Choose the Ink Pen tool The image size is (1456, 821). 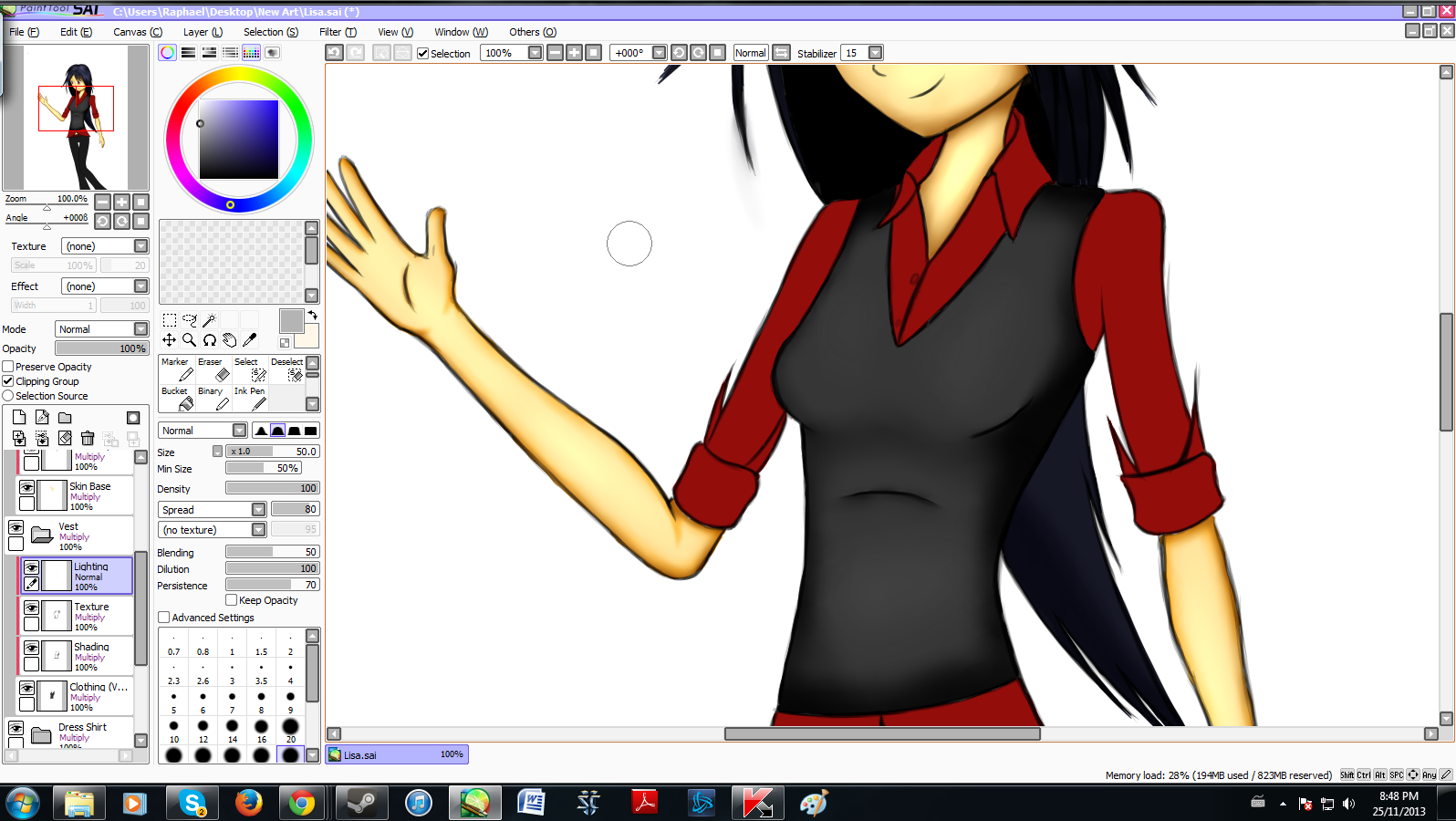tap(250, 399)
